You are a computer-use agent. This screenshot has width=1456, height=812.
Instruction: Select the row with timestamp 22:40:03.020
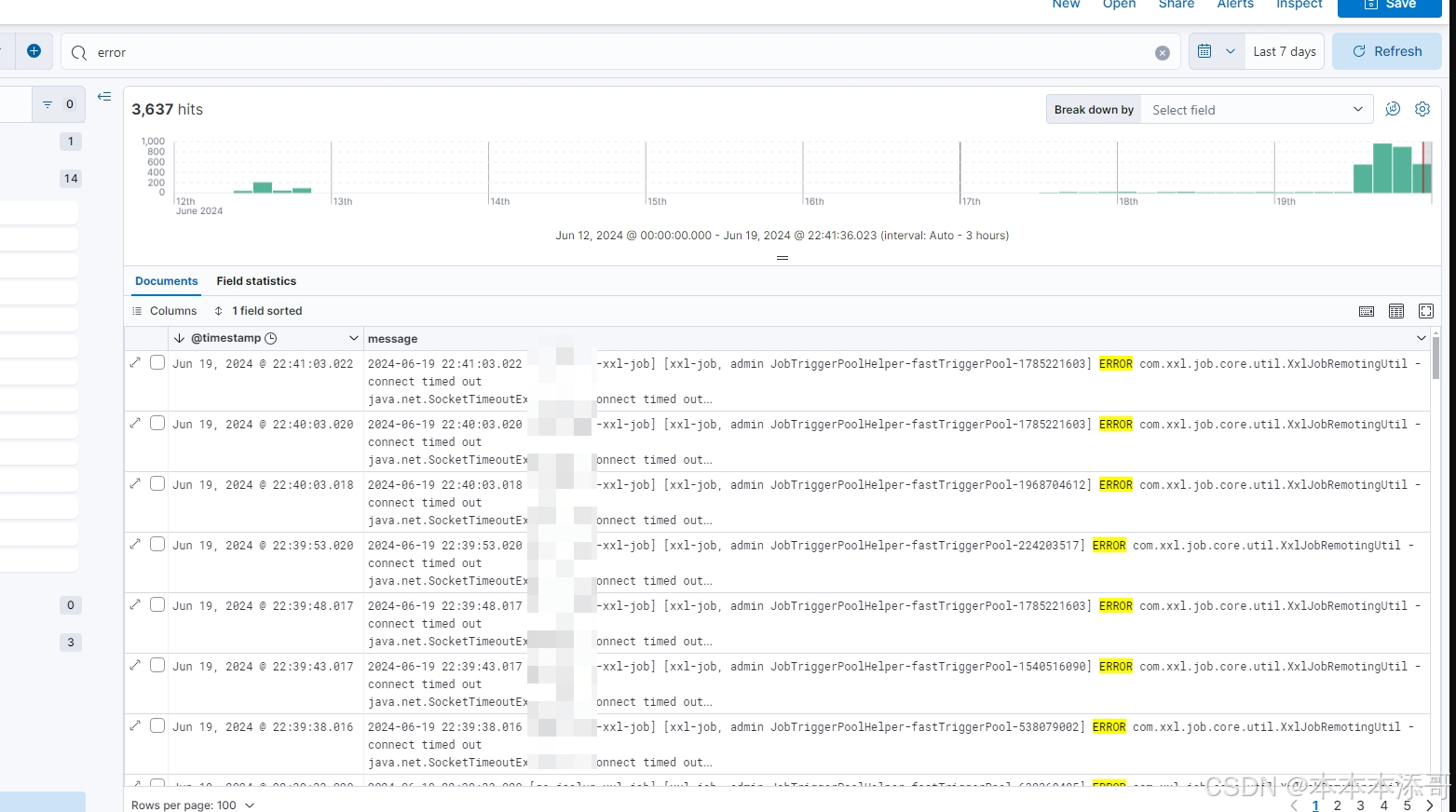tap(157, 423)
